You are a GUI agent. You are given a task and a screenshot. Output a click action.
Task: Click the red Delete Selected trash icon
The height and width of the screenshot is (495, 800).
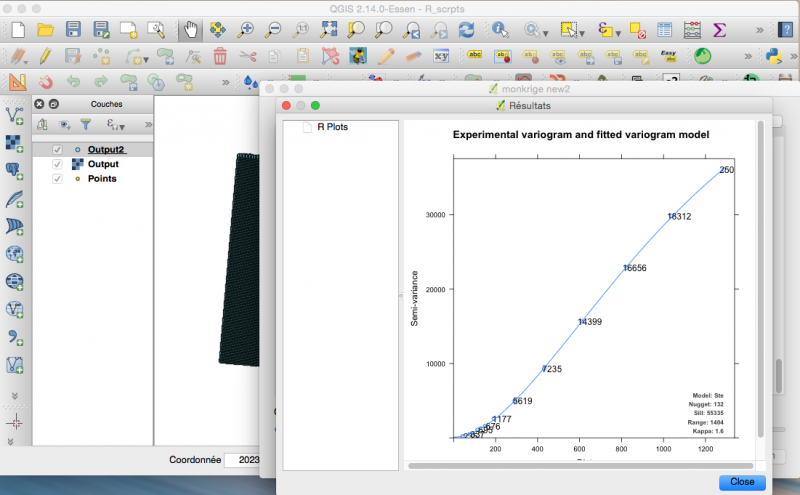220,55
